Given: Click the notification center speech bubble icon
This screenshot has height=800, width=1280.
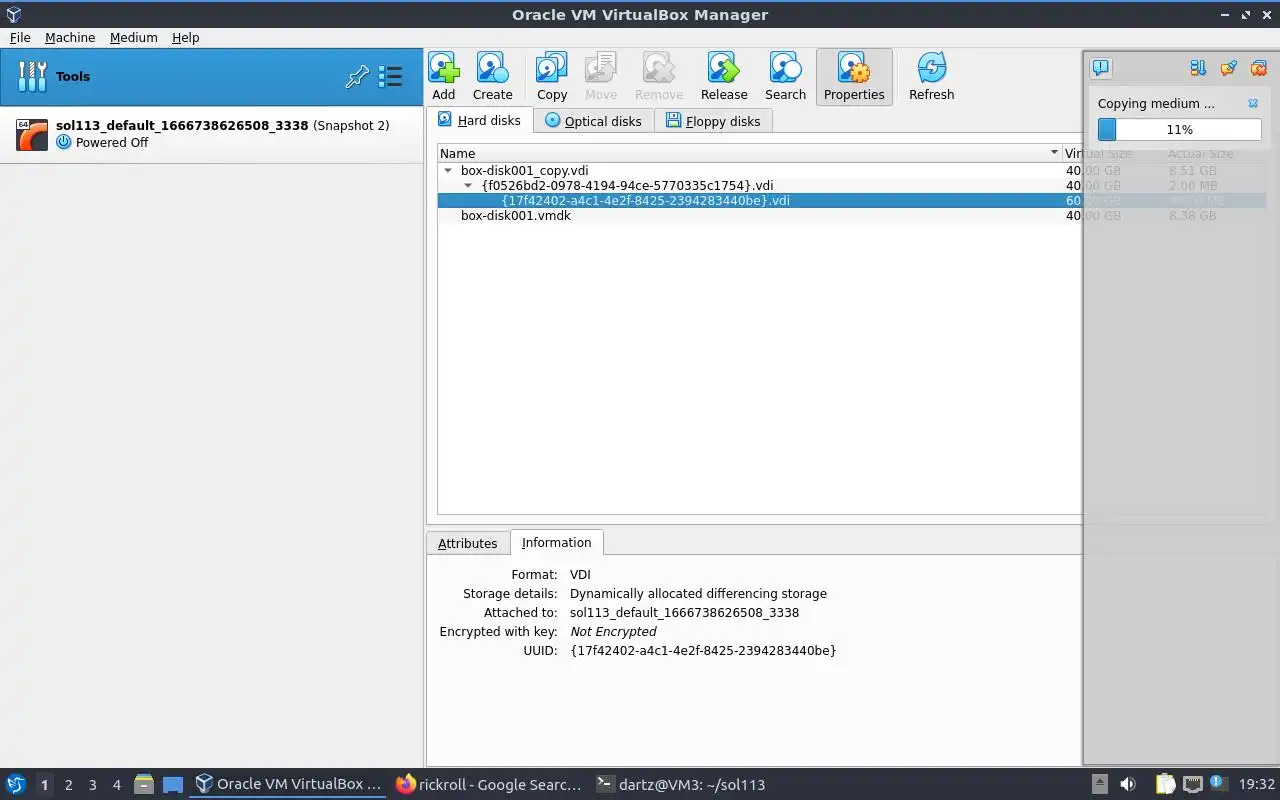Looking at the screenshot, I should (x=1101, y=68).
